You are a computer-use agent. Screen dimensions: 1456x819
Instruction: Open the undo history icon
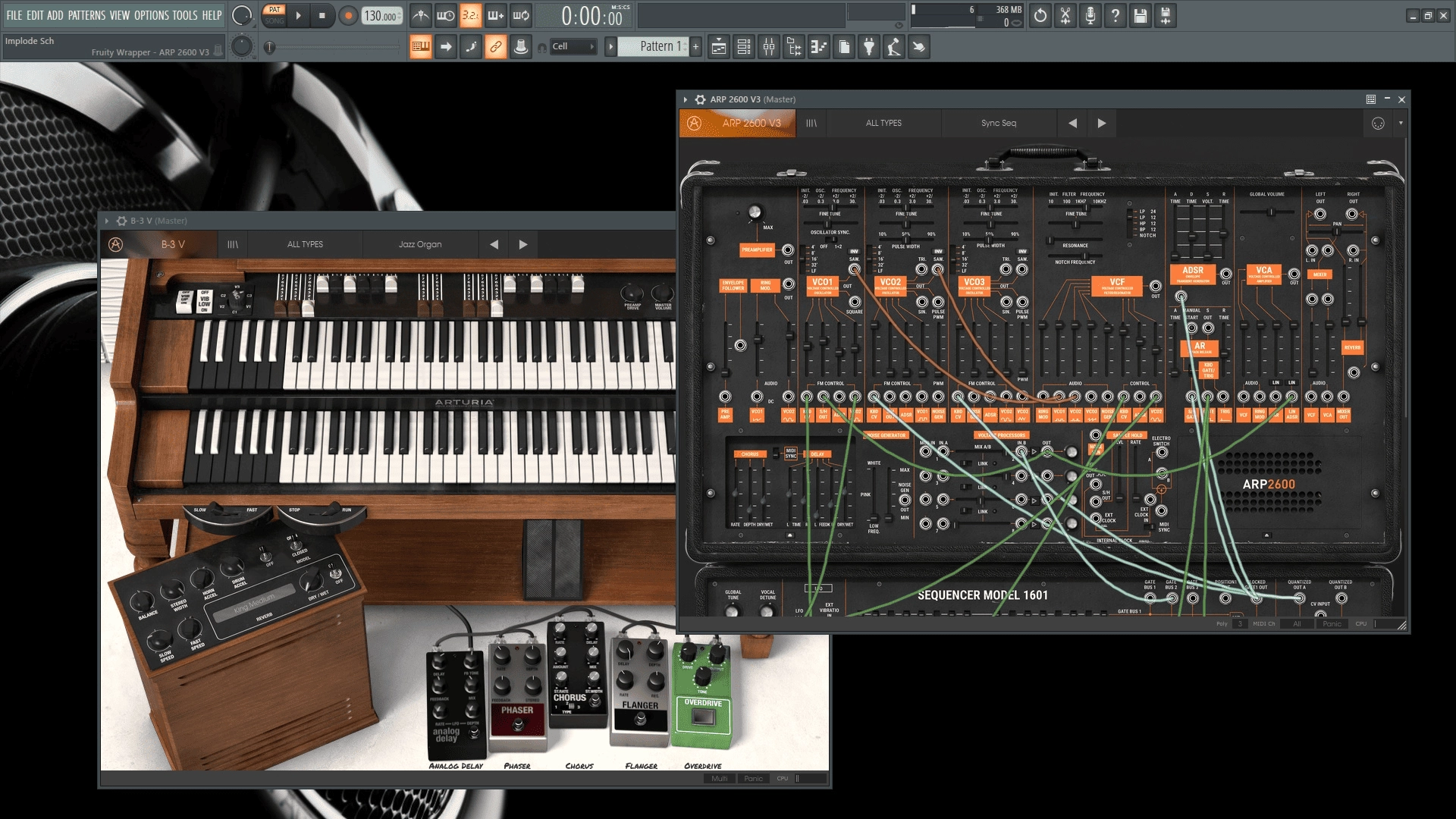1040,15
